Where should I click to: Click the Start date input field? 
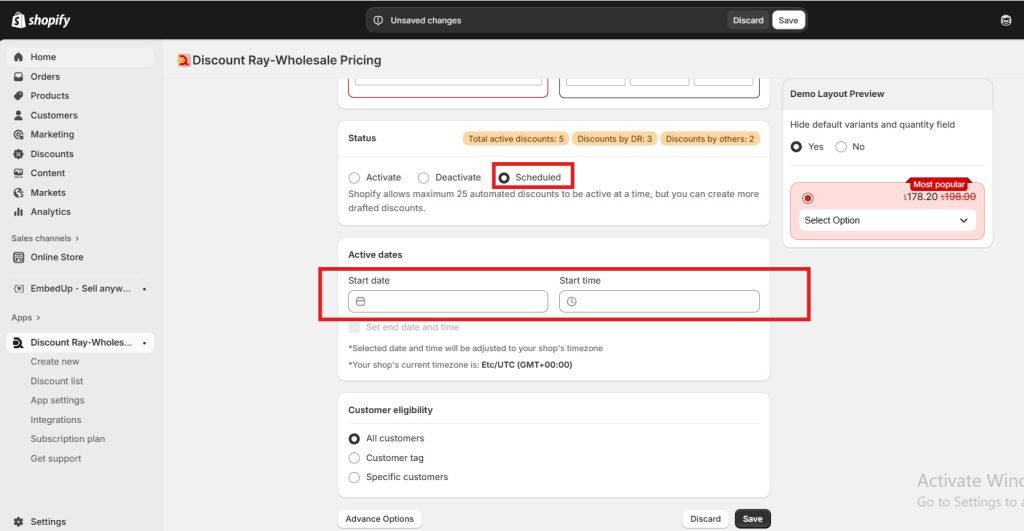tap(448, 301)
